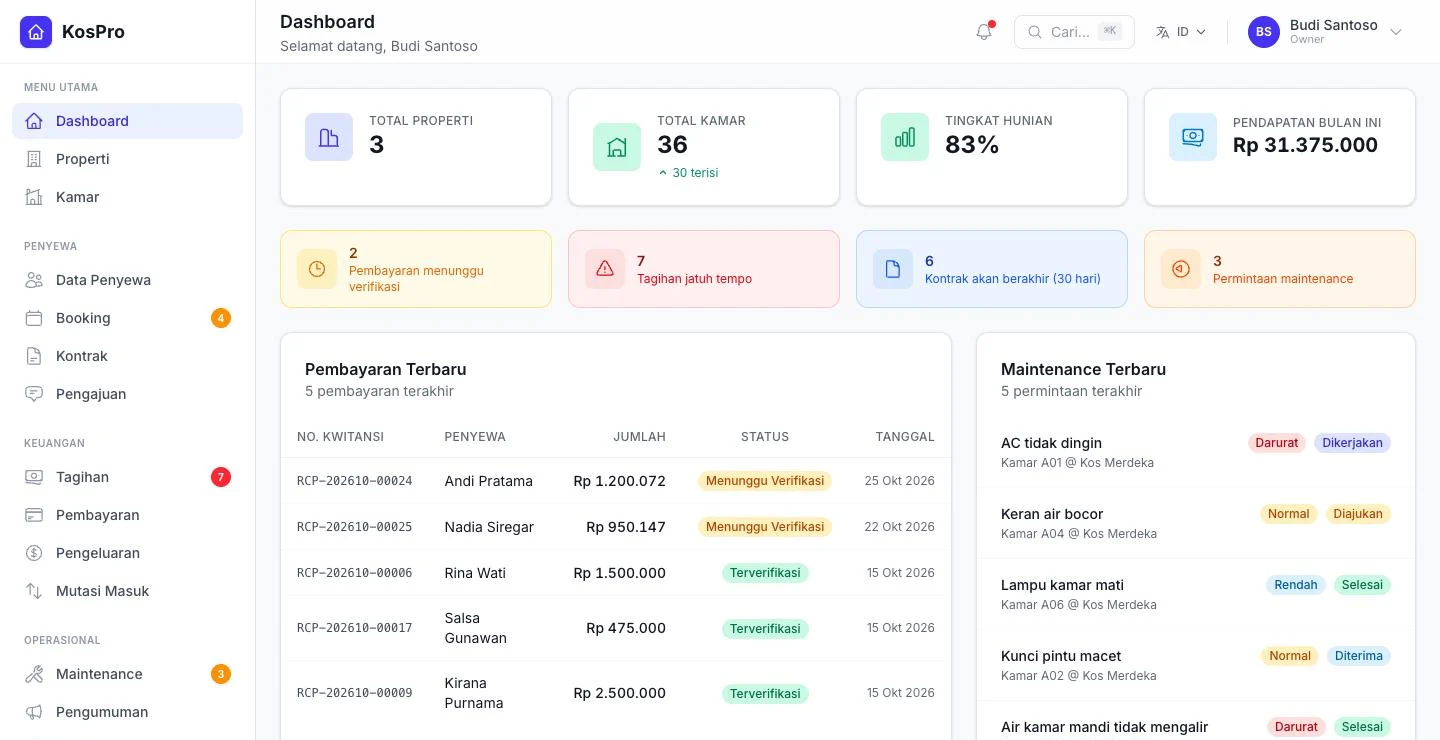Click the orange Booking count badge

[x=221, y=318]
